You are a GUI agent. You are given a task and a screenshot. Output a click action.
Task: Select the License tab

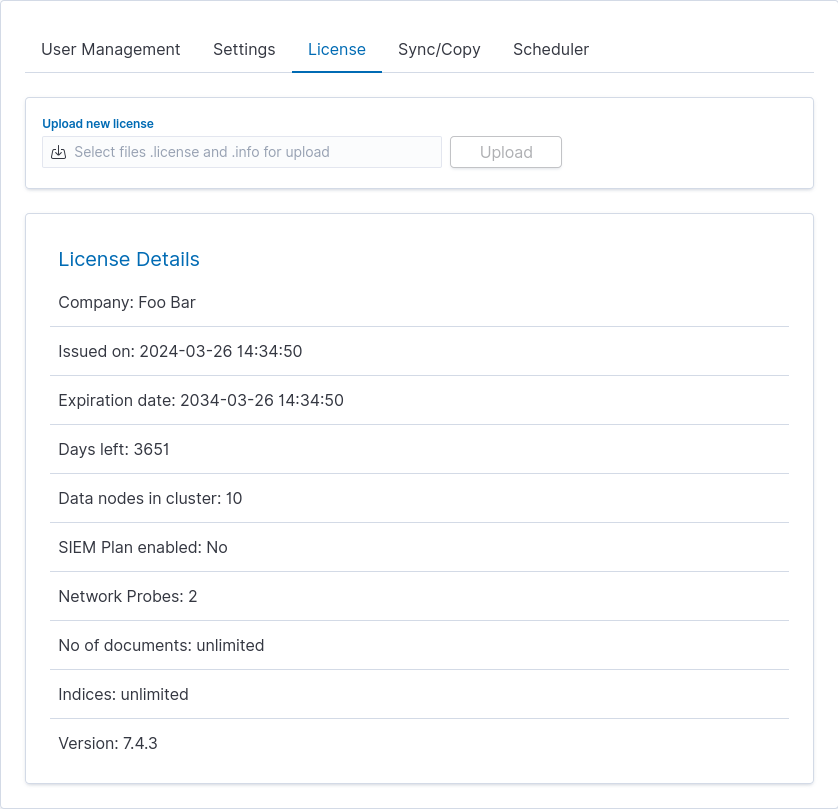click(x=337, y=49)
